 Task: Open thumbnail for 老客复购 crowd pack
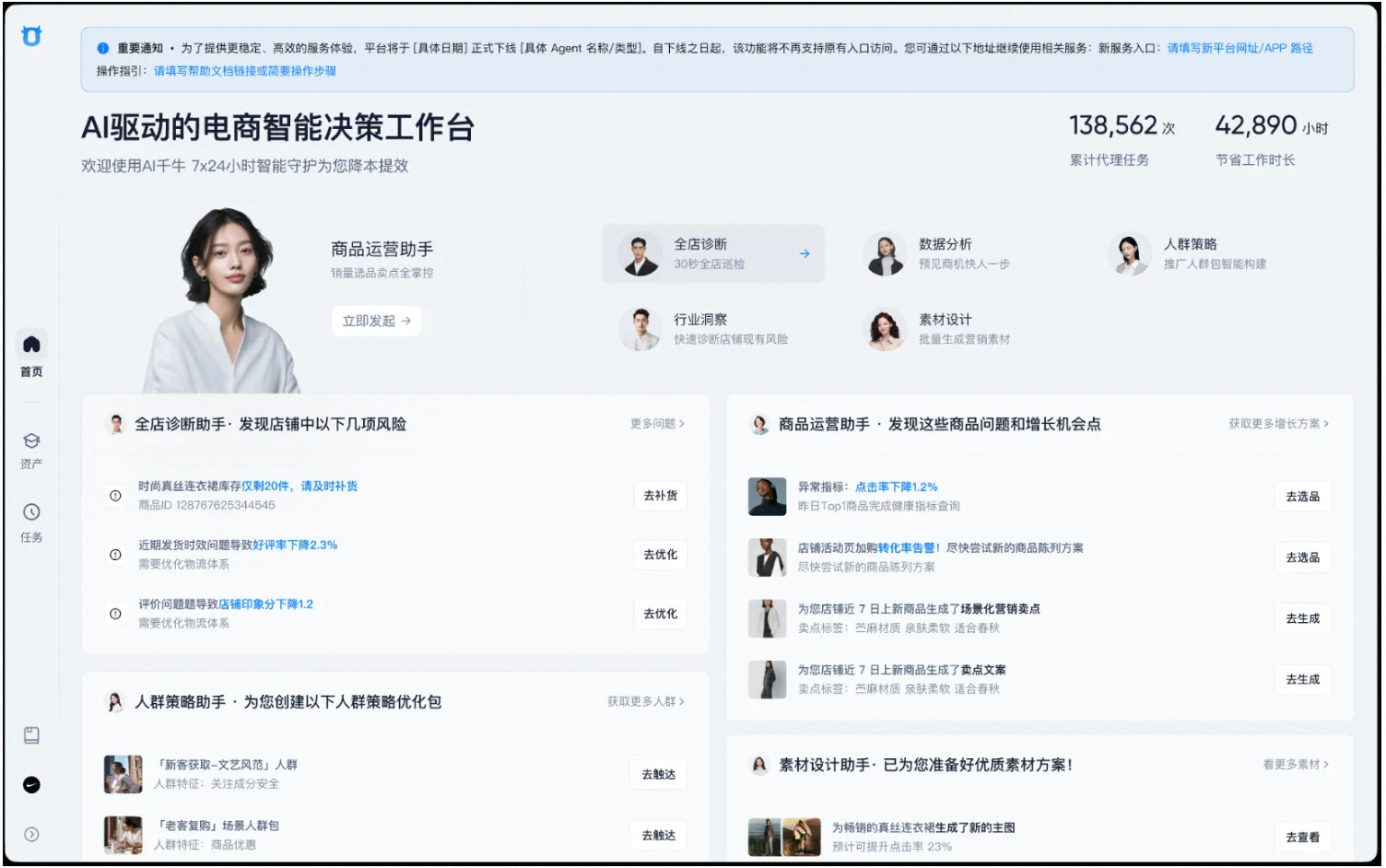123,836
